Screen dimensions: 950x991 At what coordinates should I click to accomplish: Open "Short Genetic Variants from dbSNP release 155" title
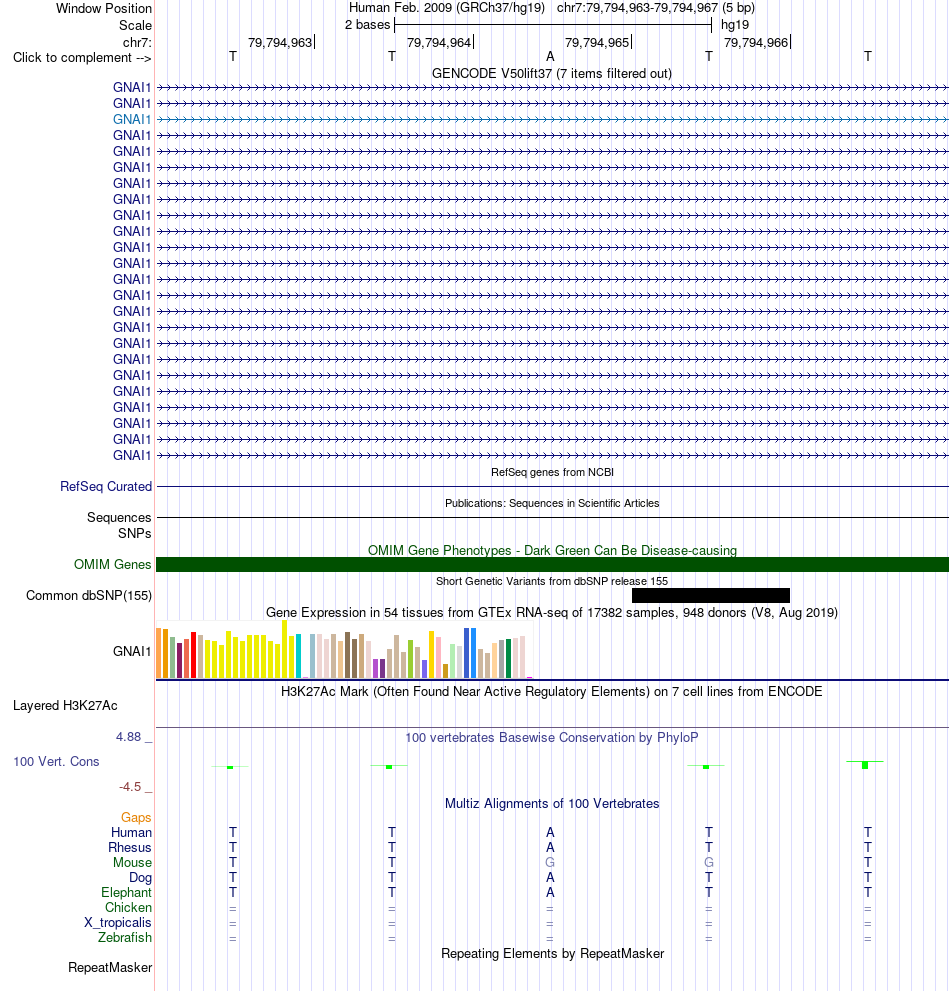point(552,581)
